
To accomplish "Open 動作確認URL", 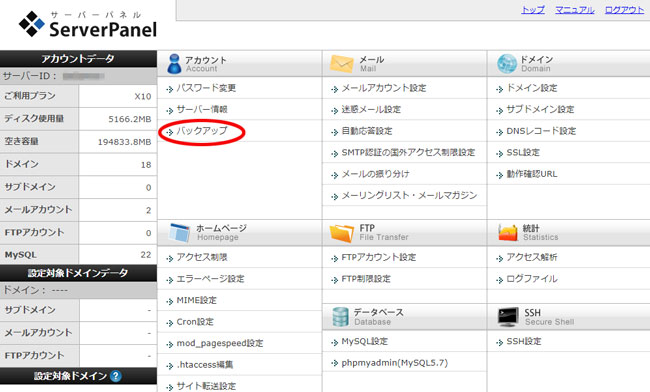I will pyautogui.click(x=531, y=174).
